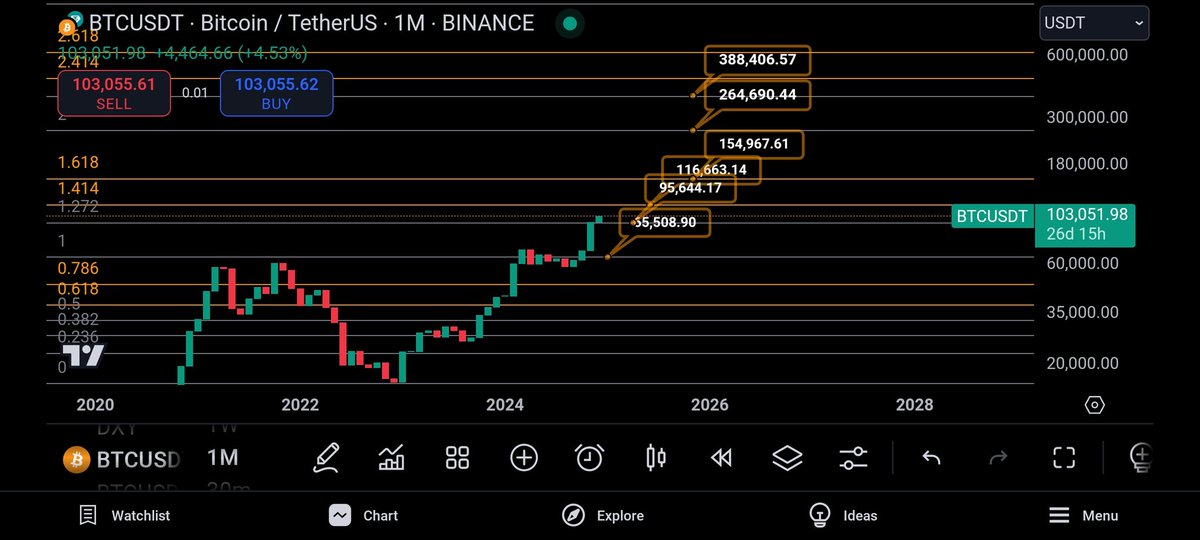Tap the 103,051.98 current price label
This screenshot has width=1200, height=540.
click(1086, 214)
